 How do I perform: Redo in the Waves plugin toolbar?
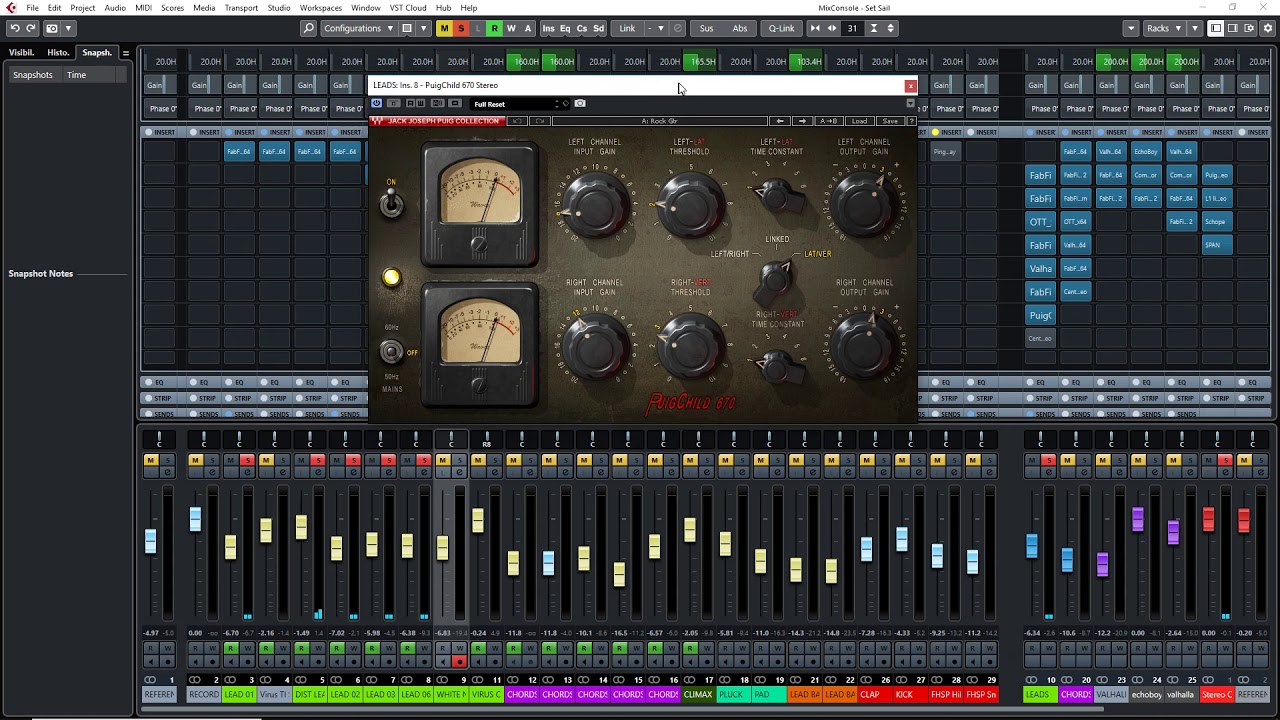(x=540, y=121)
